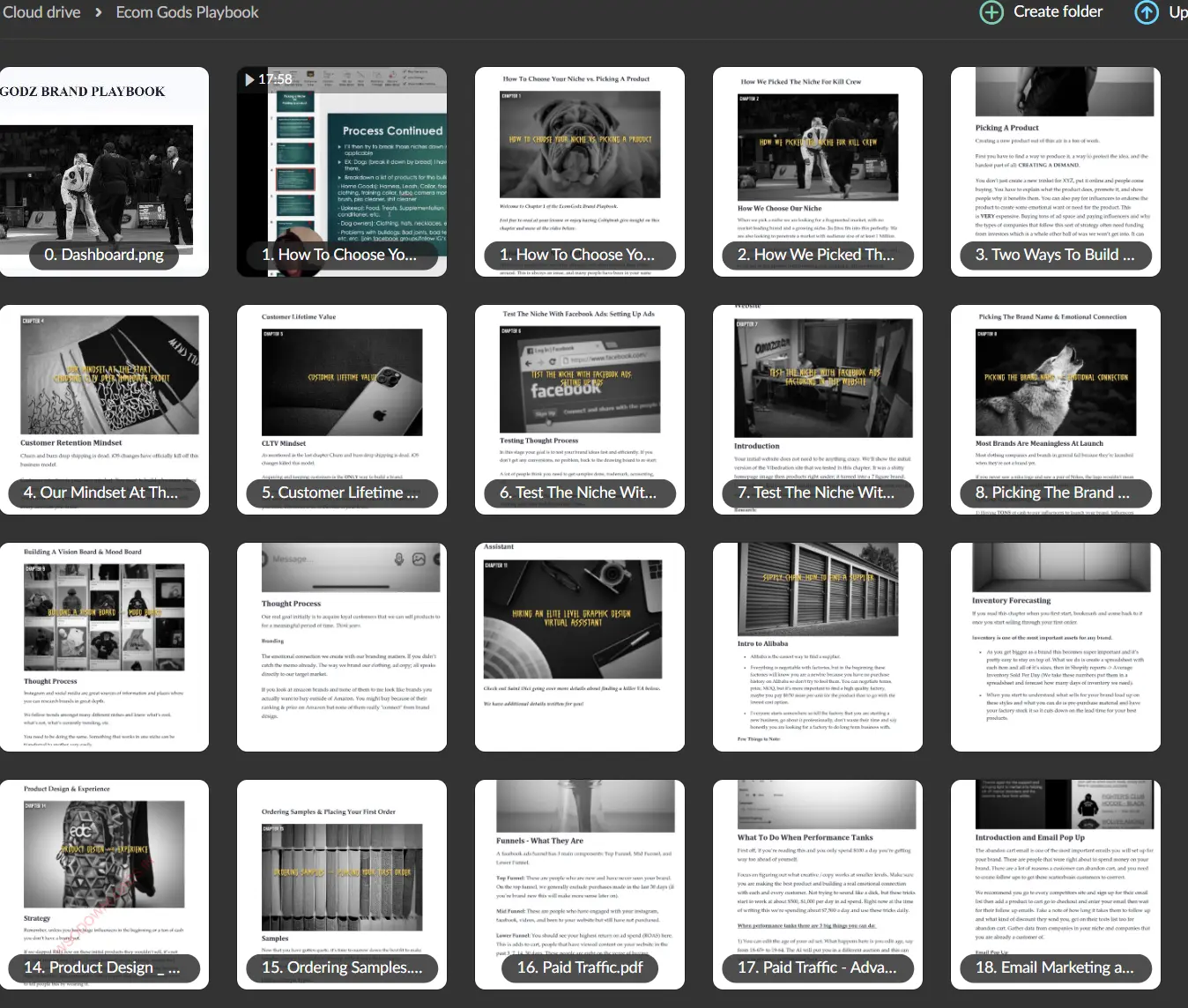Click the breadcrumb chevron separator

(98, 12)
